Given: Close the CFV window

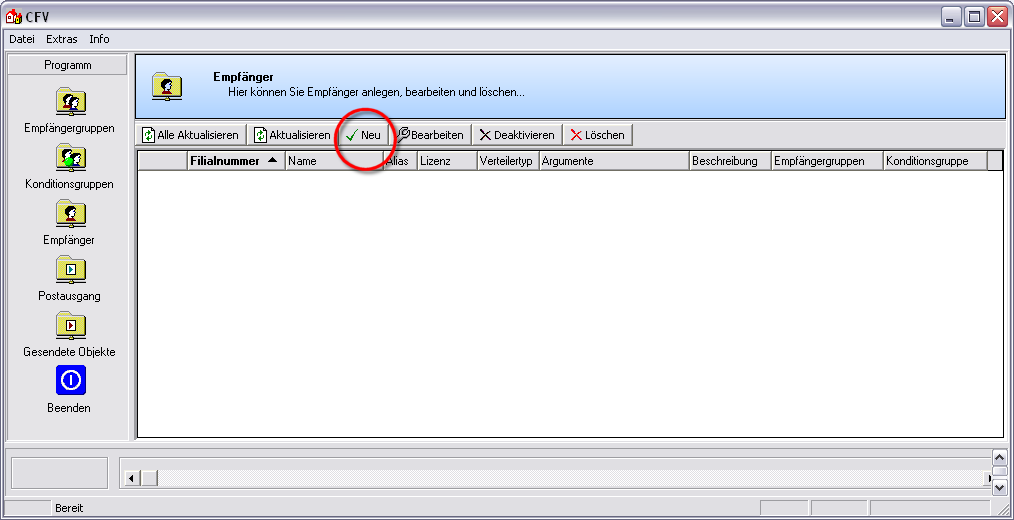Looking at the screenshot, I should pos(997,17).
